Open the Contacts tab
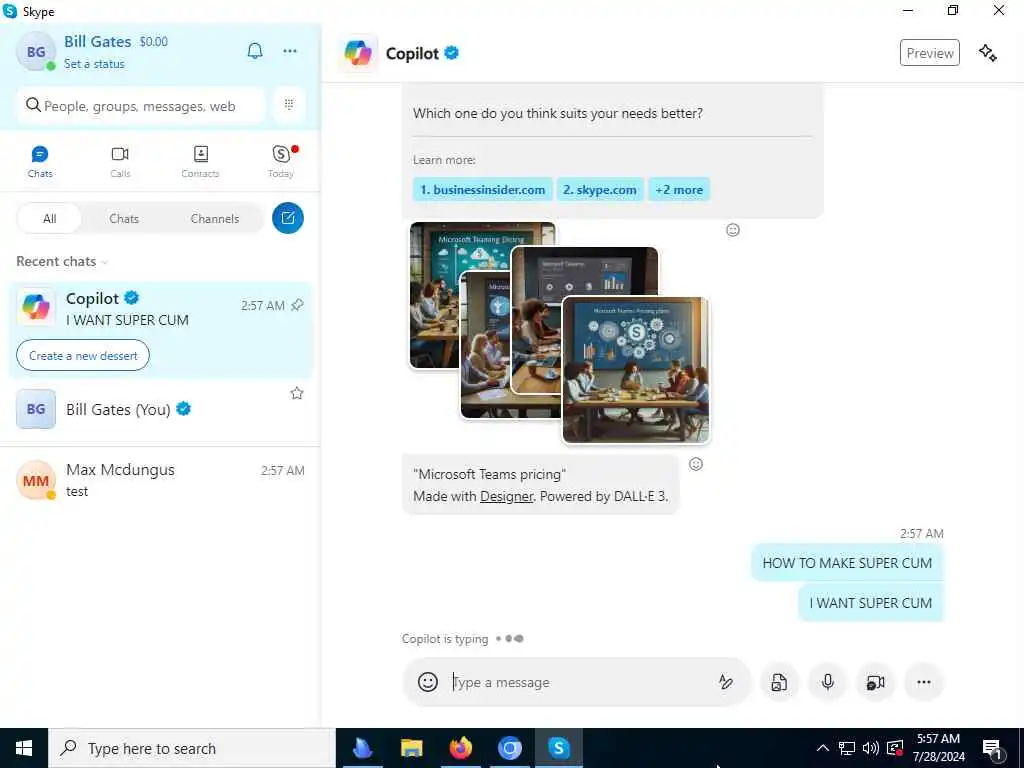This screenshot has width=1024, height=768. pos(200,162)
